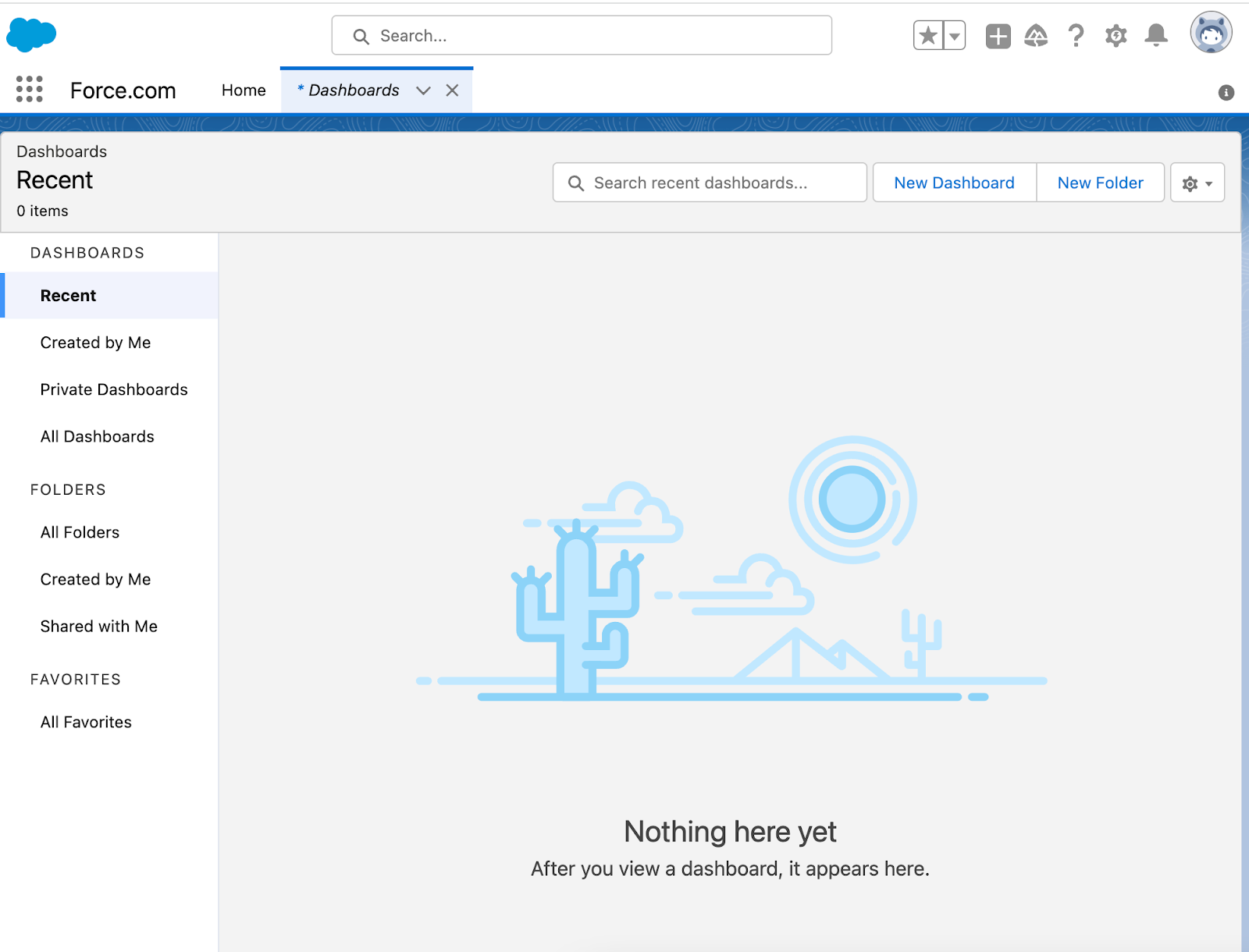The height and width of the screenshot is (952, 1249).
Task: Expand the Dashboards tab chevron menu
Action: (x=423, y=91)
